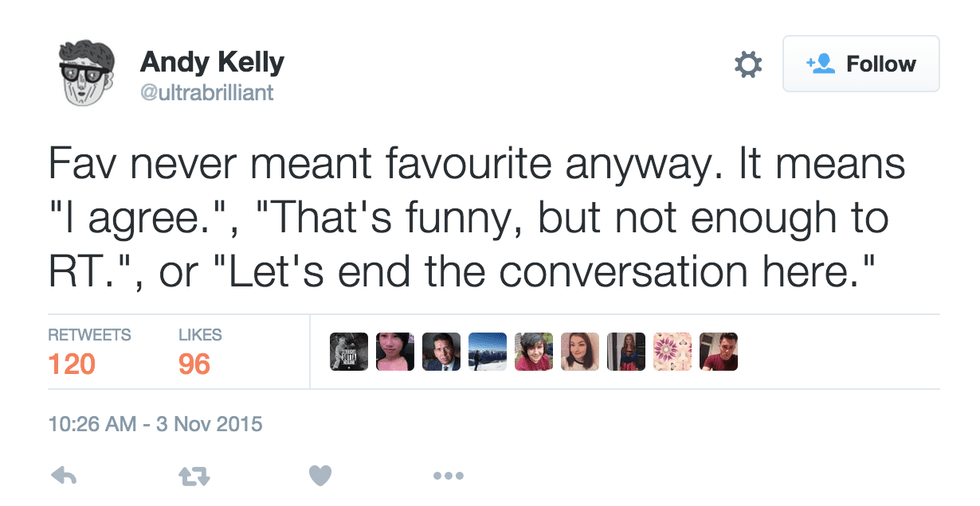This screenshot has width=980, height=506.
Task: Click the black-and-white liker avatar
Action: click(x=349, y=352)
